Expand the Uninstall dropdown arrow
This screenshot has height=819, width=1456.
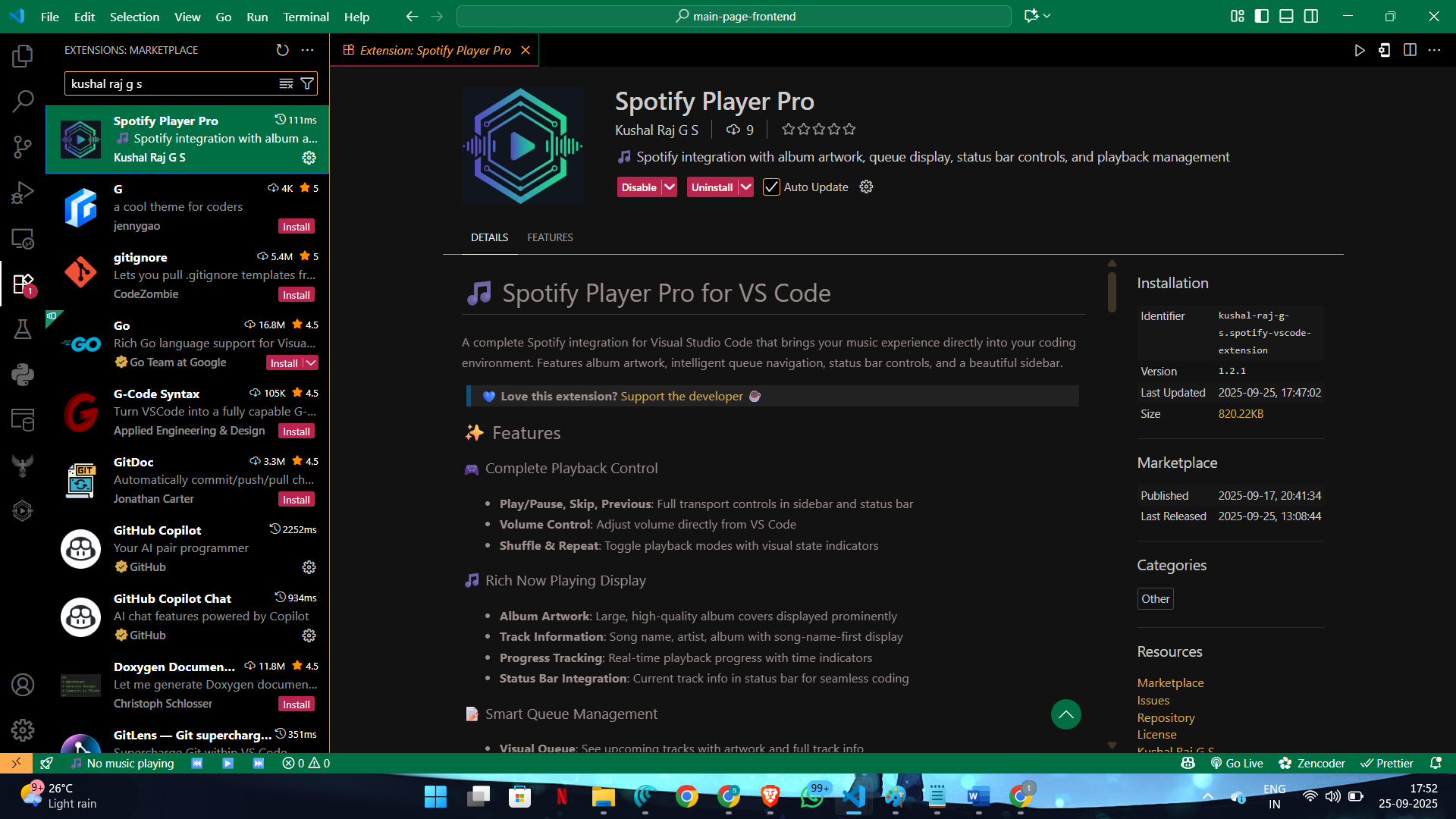click(745, 187)
